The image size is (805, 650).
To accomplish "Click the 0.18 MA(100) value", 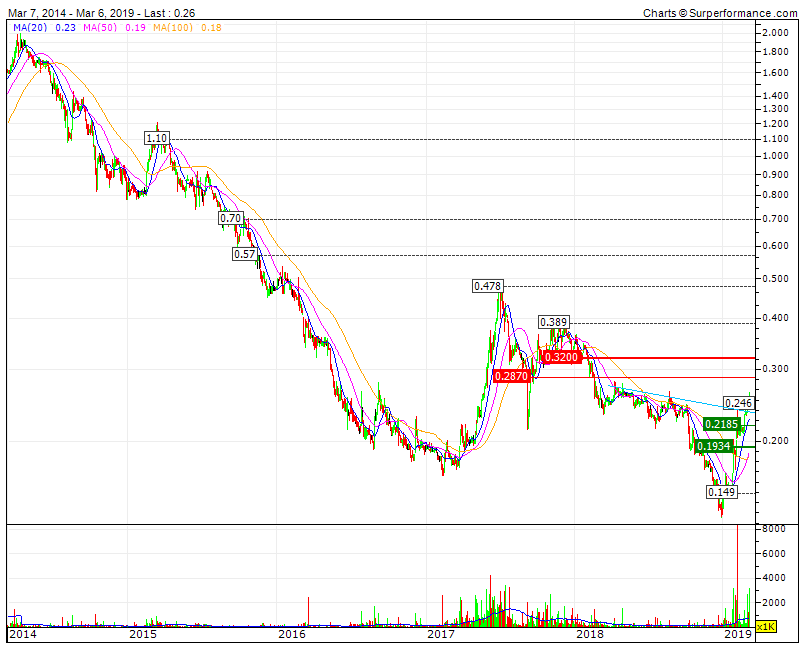I will [x=211, y=28].
